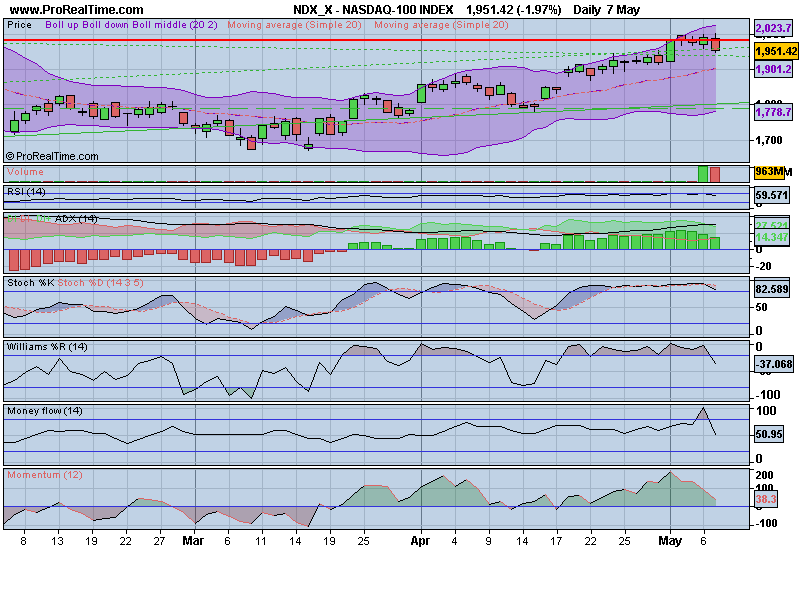800x600 pixels.
Task: Select the Price panel label
Action: tap(19, 24)
